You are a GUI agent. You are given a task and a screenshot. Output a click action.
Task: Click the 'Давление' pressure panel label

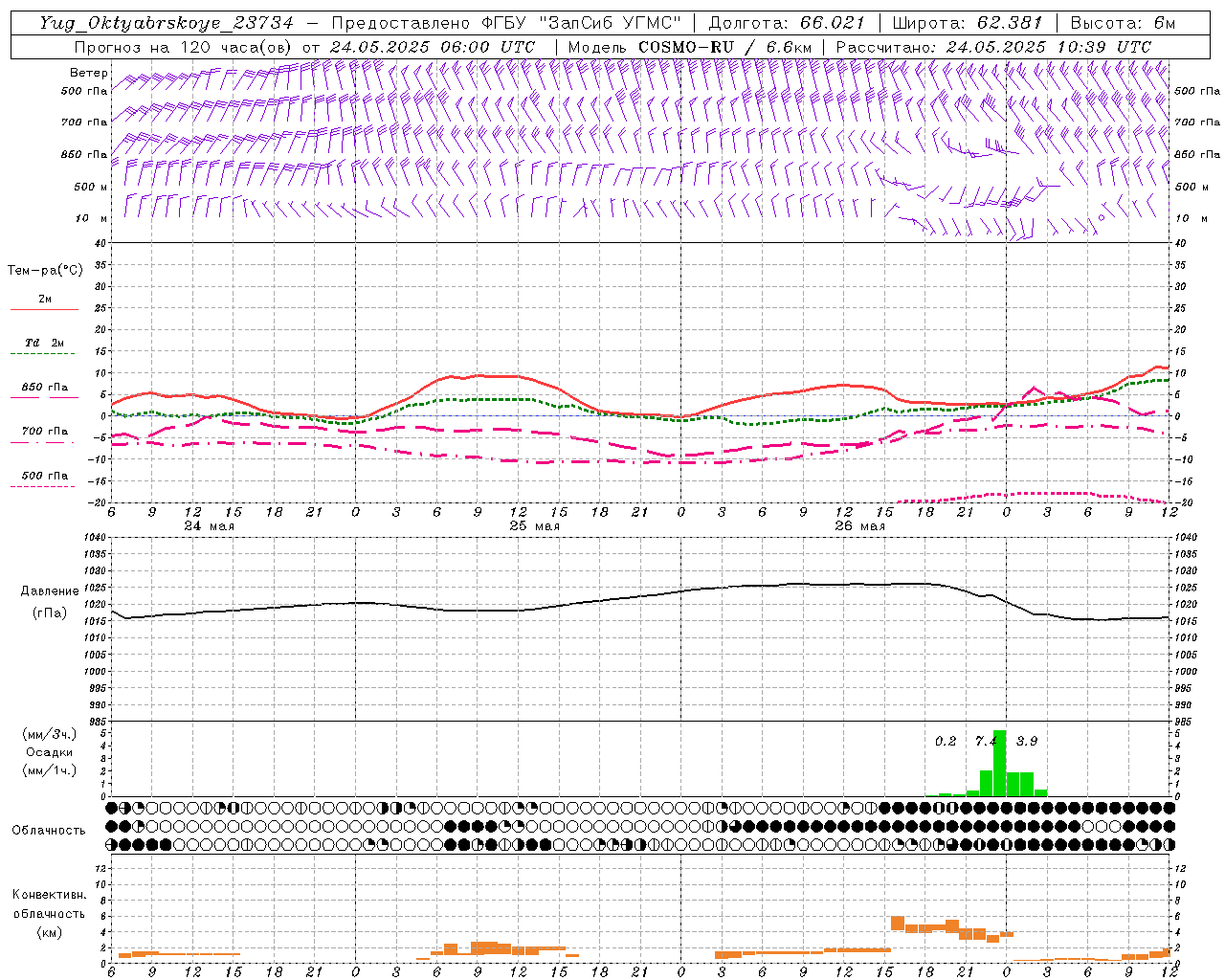click(50, 591)
